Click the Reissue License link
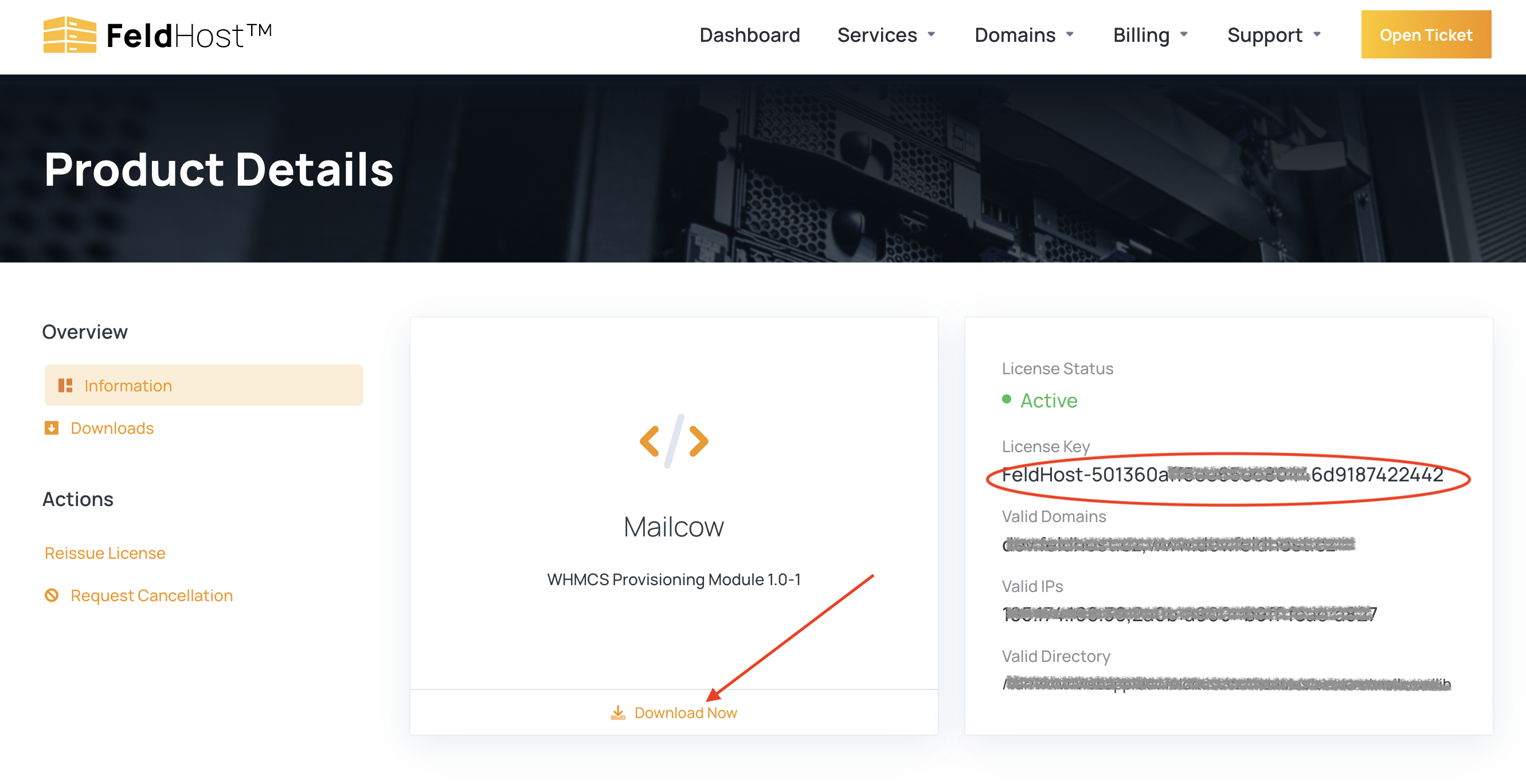 click(x=105, y=553)
